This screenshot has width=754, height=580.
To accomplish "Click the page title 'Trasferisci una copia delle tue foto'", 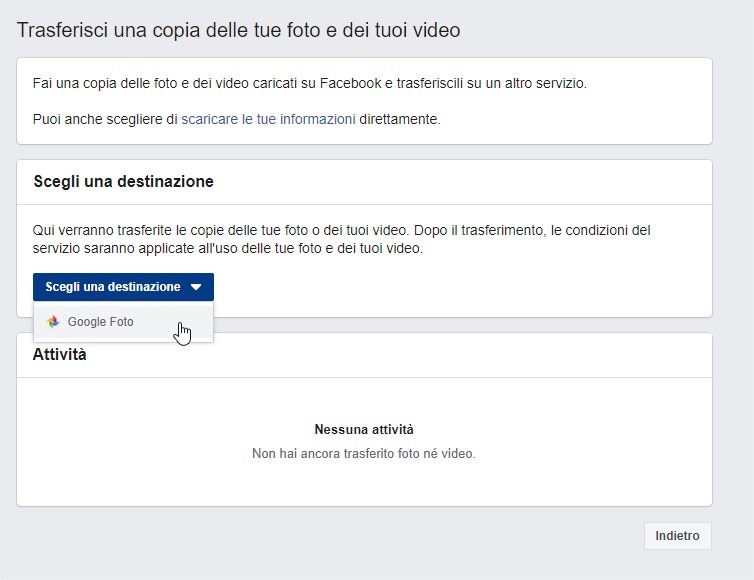I will 160,30.
